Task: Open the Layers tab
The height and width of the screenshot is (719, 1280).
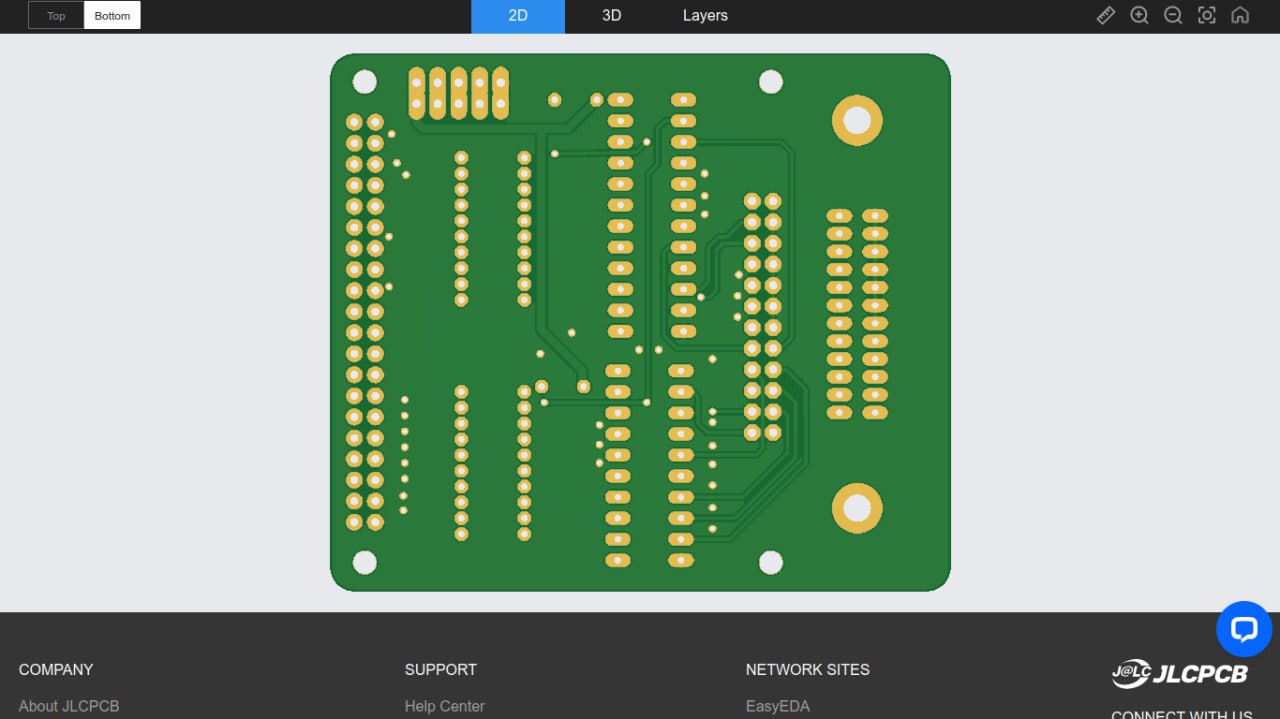Action: [x=705, y=16]
